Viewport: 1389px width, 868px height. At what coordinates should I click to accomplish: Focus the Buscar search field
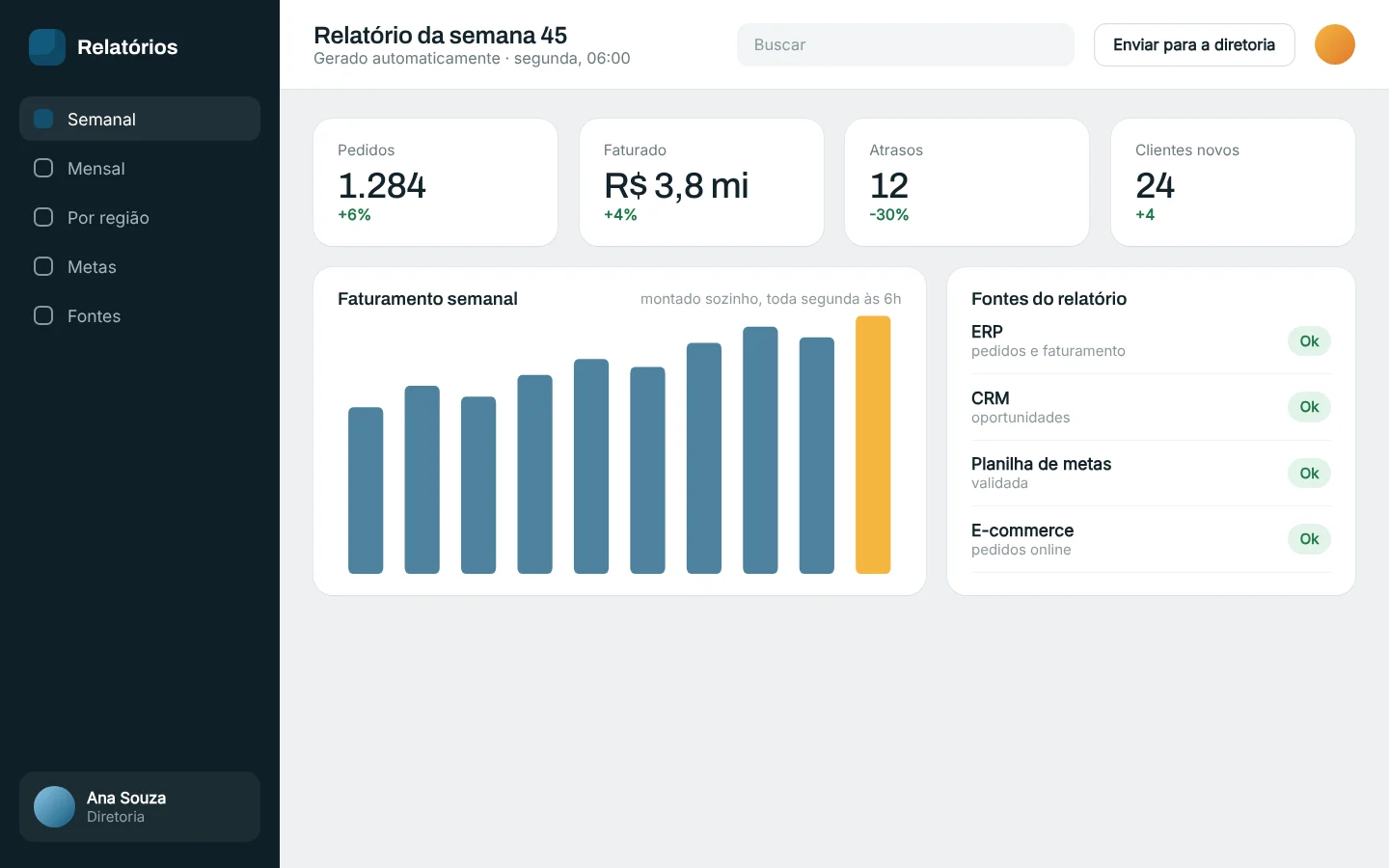point(906,44)
